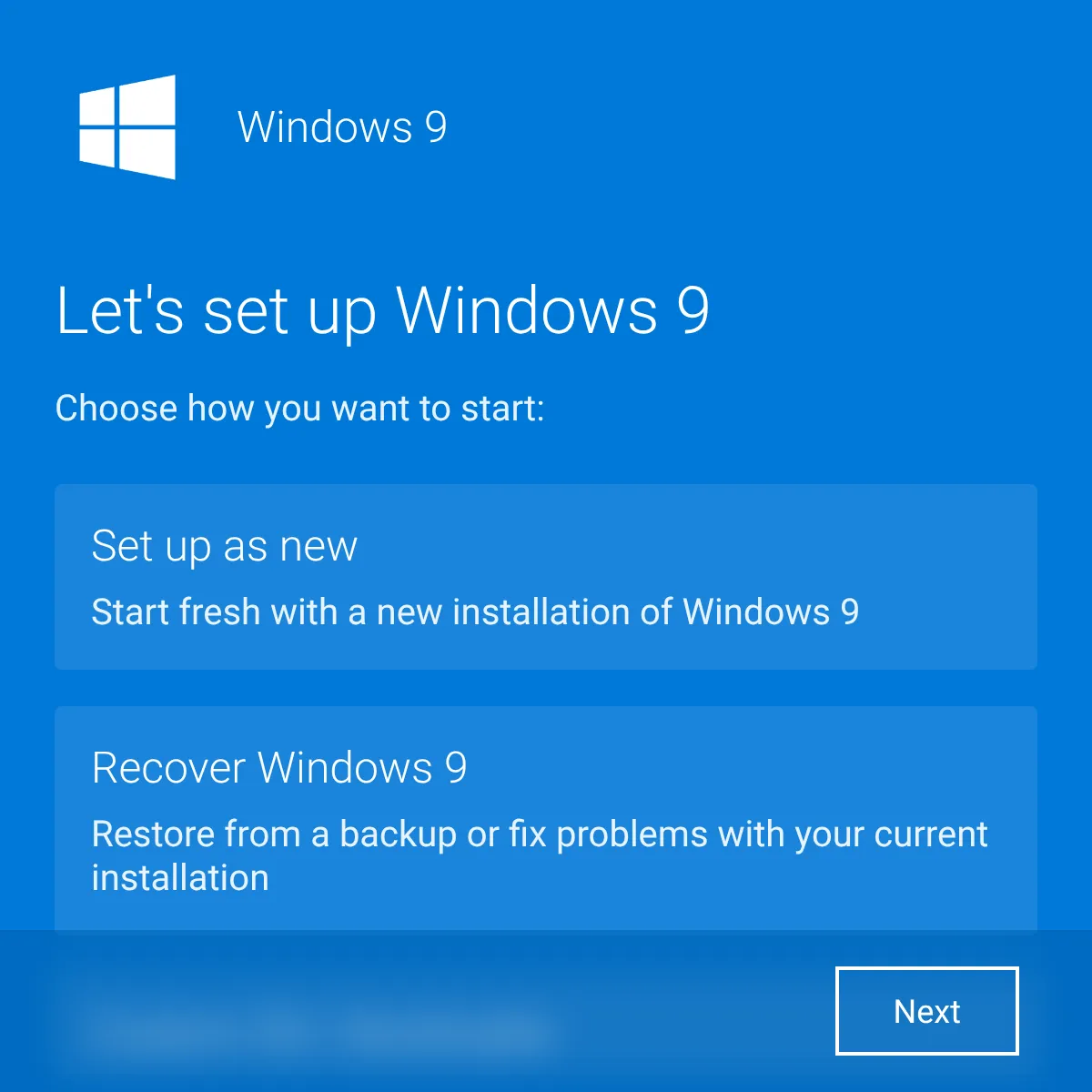Click the "Let's set up Windows 9" heading
The height and width of the screenshot is (1092, 1092).
pyautogui.click(x=382, y=311)
